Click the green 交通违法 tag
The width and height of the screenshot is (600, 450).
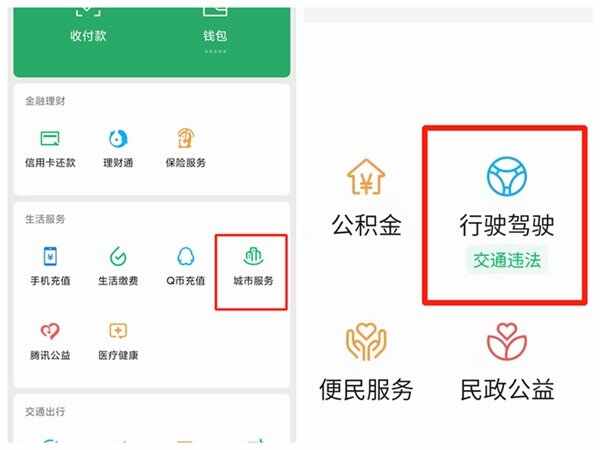pos(507,261)
